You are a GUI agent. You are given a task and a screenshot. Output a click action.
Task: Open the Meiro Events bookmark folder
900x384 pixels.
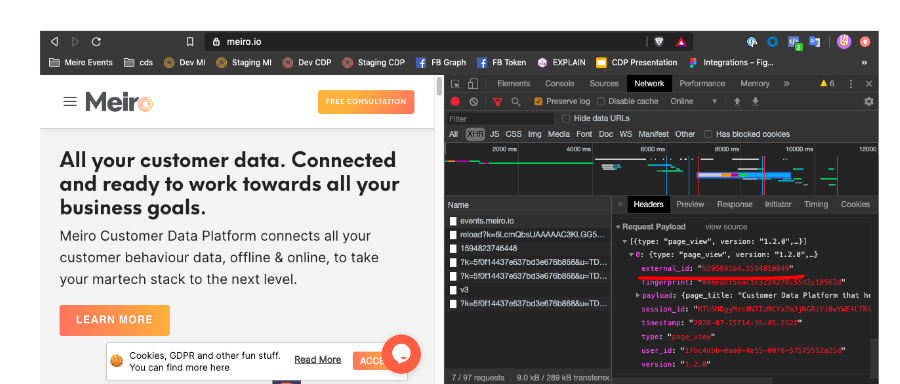pyautogui.click(x=81, y=63)
